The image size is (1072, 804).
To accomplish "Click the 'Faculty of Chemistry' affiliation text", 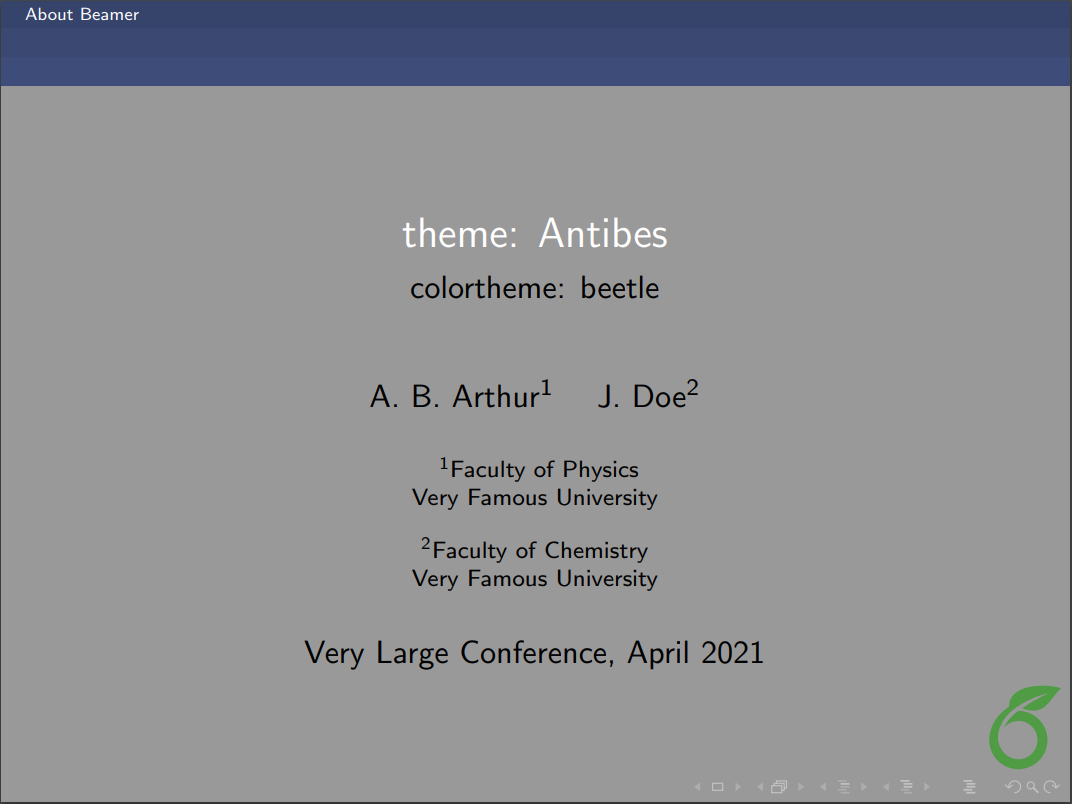I will (x=534, y=549).
